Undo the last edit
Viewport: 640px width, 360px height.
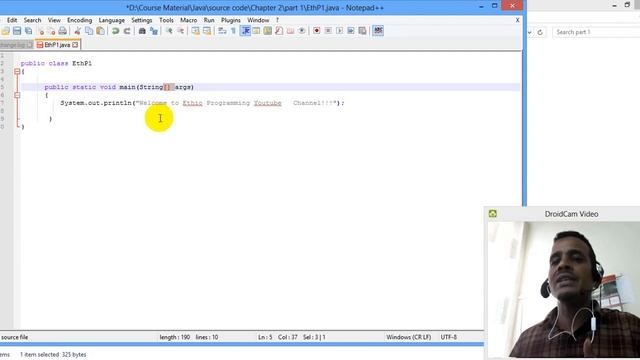point(116,31)
